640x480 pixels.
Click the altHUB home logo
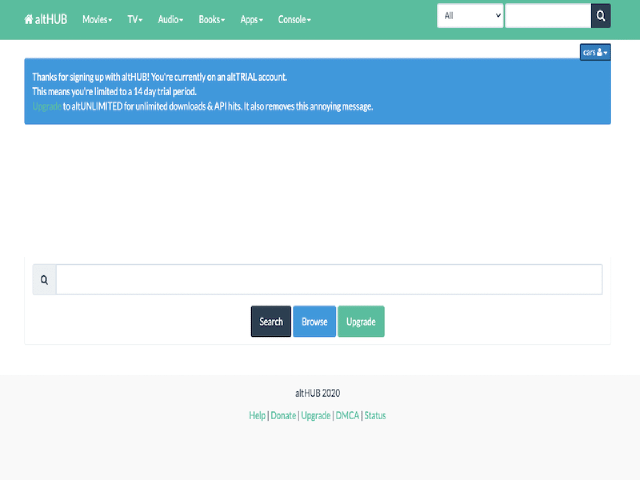click(x=45, y=19)
